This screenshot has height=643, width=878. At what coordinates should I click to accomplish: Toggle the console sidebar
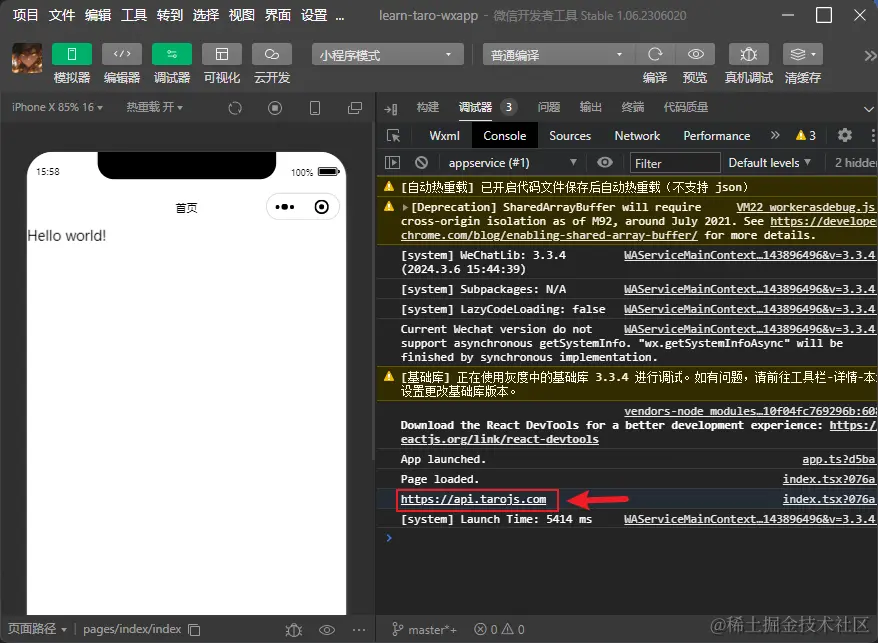[x=393, y=162]
